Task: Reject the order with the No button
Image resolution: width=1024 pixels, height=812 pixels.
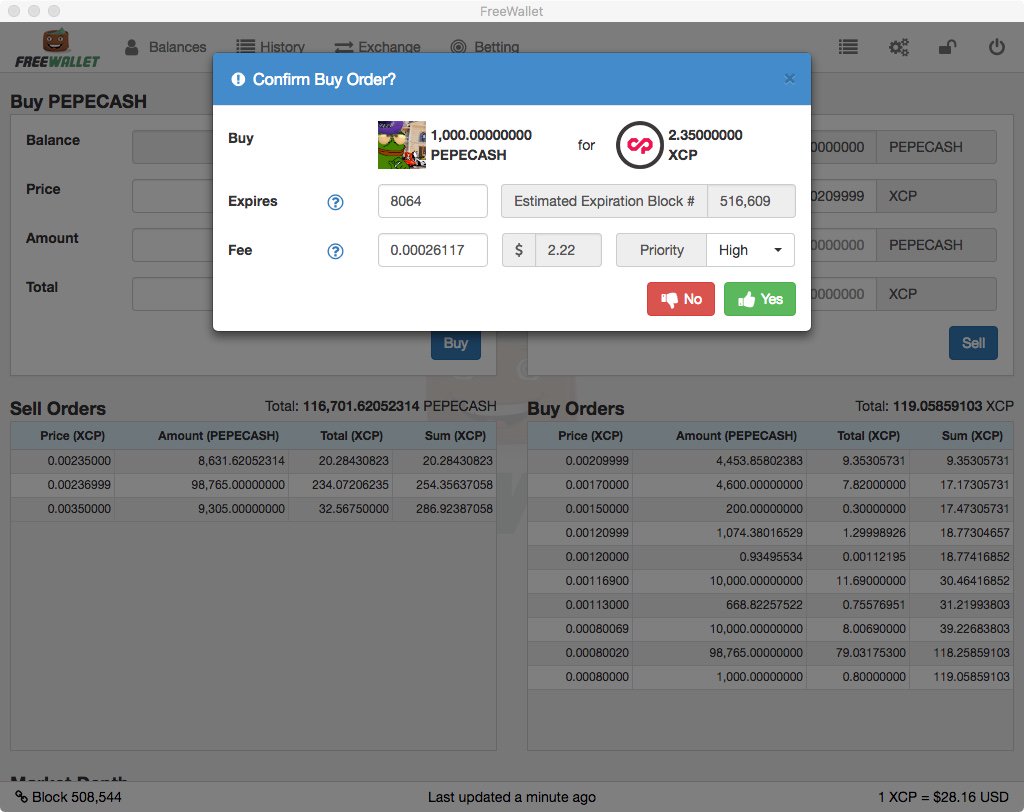Action: coord(680,299)
